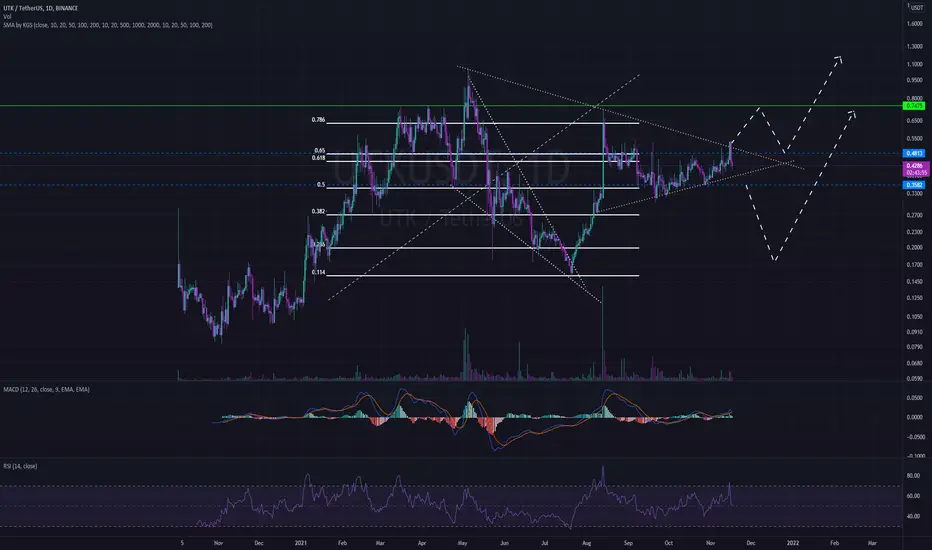Click the 0.0000 MACD axis value
This screenshot has width=932, height=550.
(x=915, y=417)
